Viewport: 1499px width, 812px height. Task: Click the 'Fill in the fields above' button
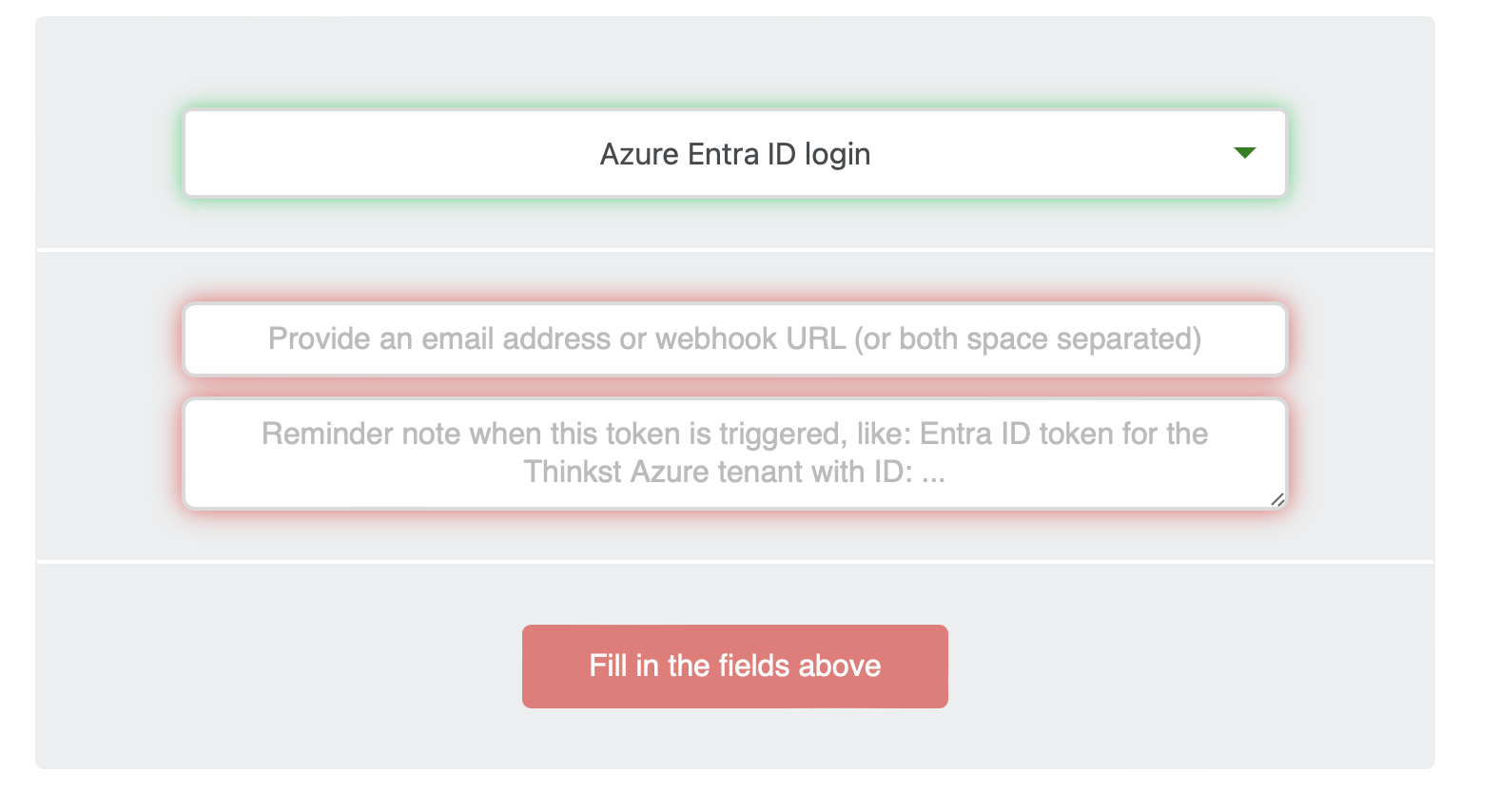point(735,667)
